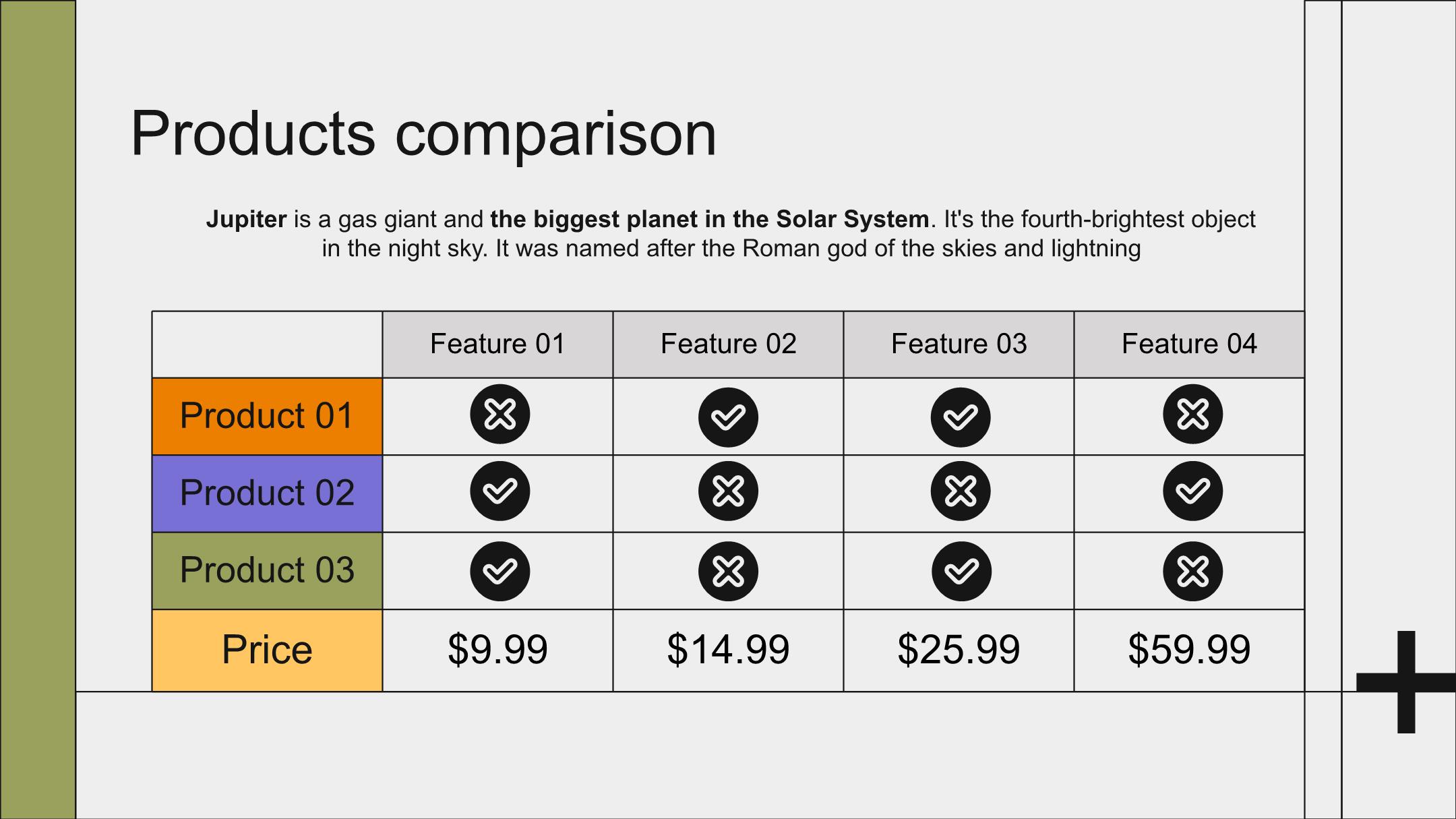Image resolution: width=1456 pixels, height=819 pixels.
Task: Click the $59.99 price cell
Action: [x=1189, y=650]
